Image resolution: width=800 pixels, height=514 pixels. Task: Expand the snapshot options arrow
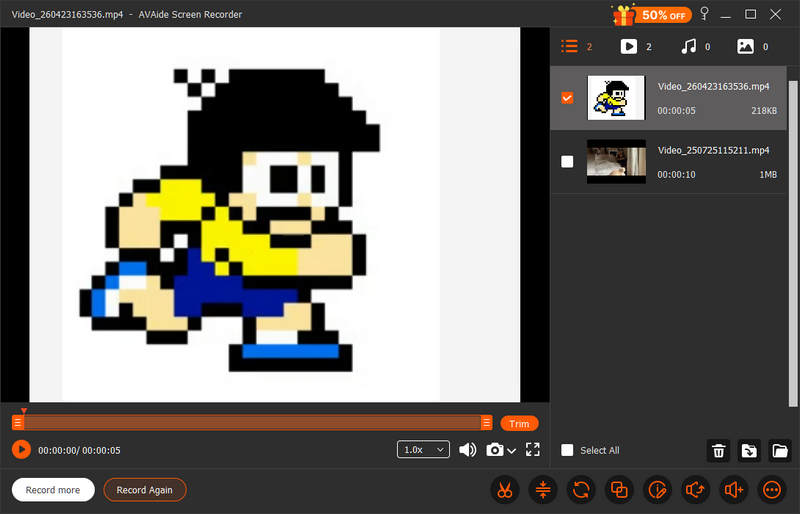pyautogui.click(x=512, y=451)
